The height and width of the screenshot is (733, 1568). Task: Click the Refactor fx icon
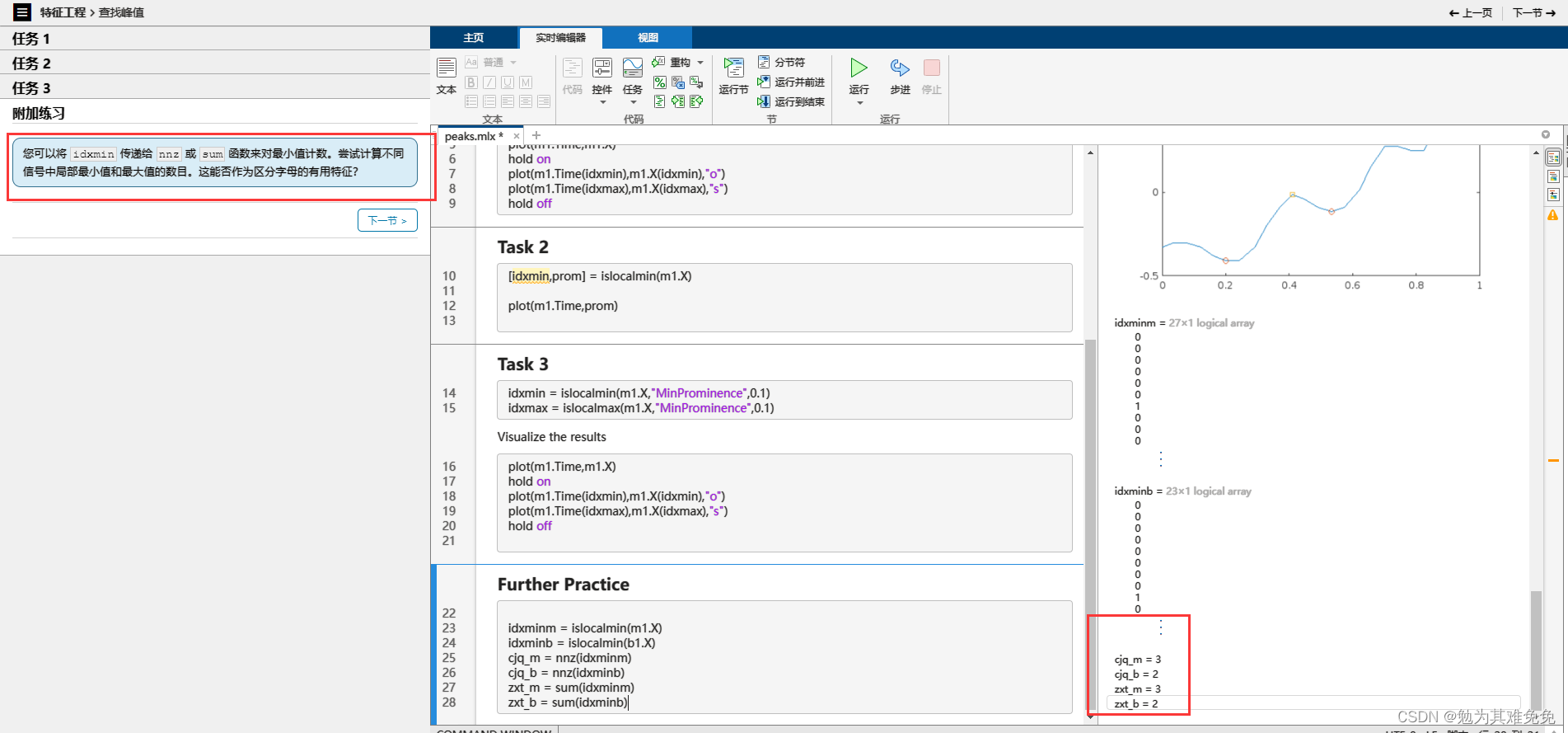[x=658, y=63]
